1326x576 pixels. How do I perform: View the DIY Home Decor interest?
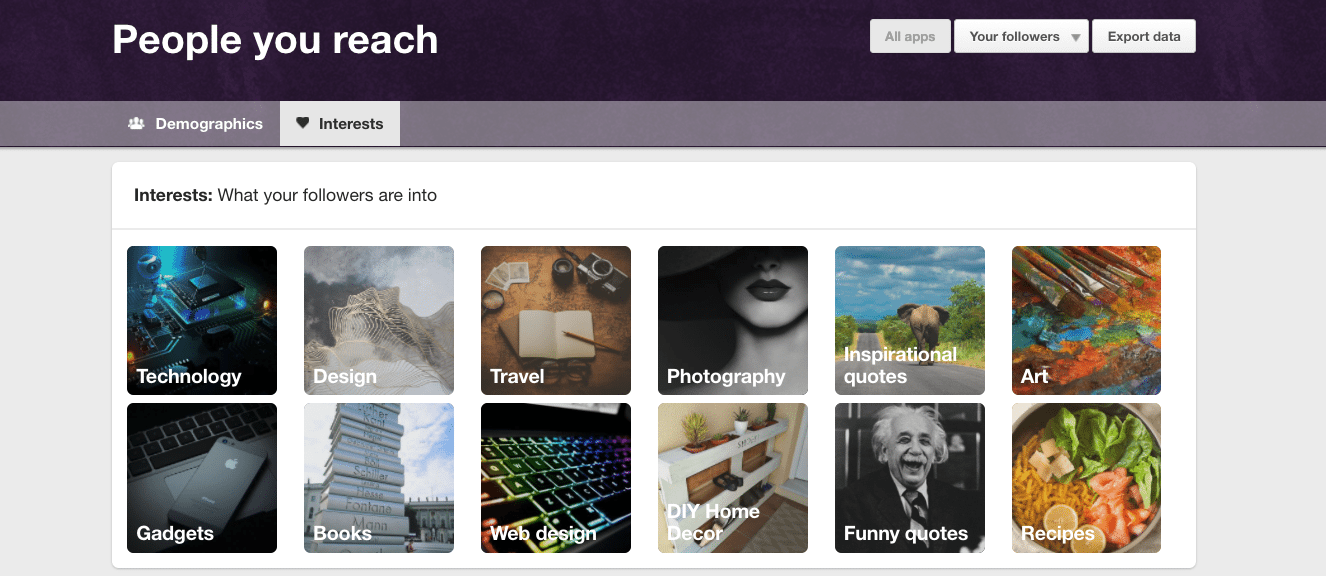click(x=732, y=478)
